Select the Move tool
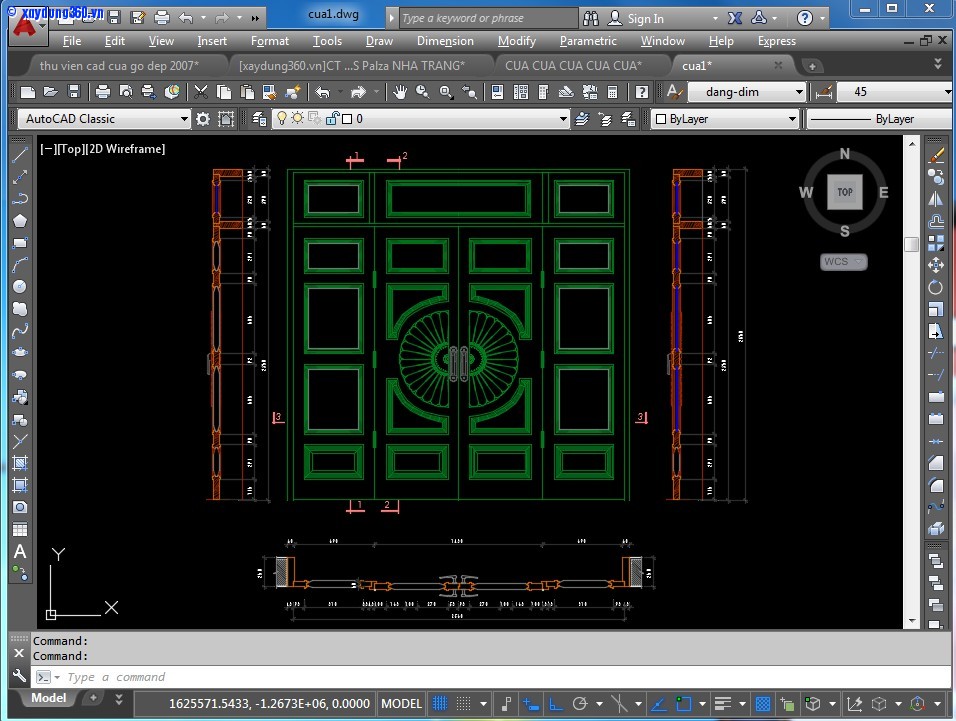Image resolution: width=956 pixels, height=721 pixels. pyautogui.click(x=936, y=265)
